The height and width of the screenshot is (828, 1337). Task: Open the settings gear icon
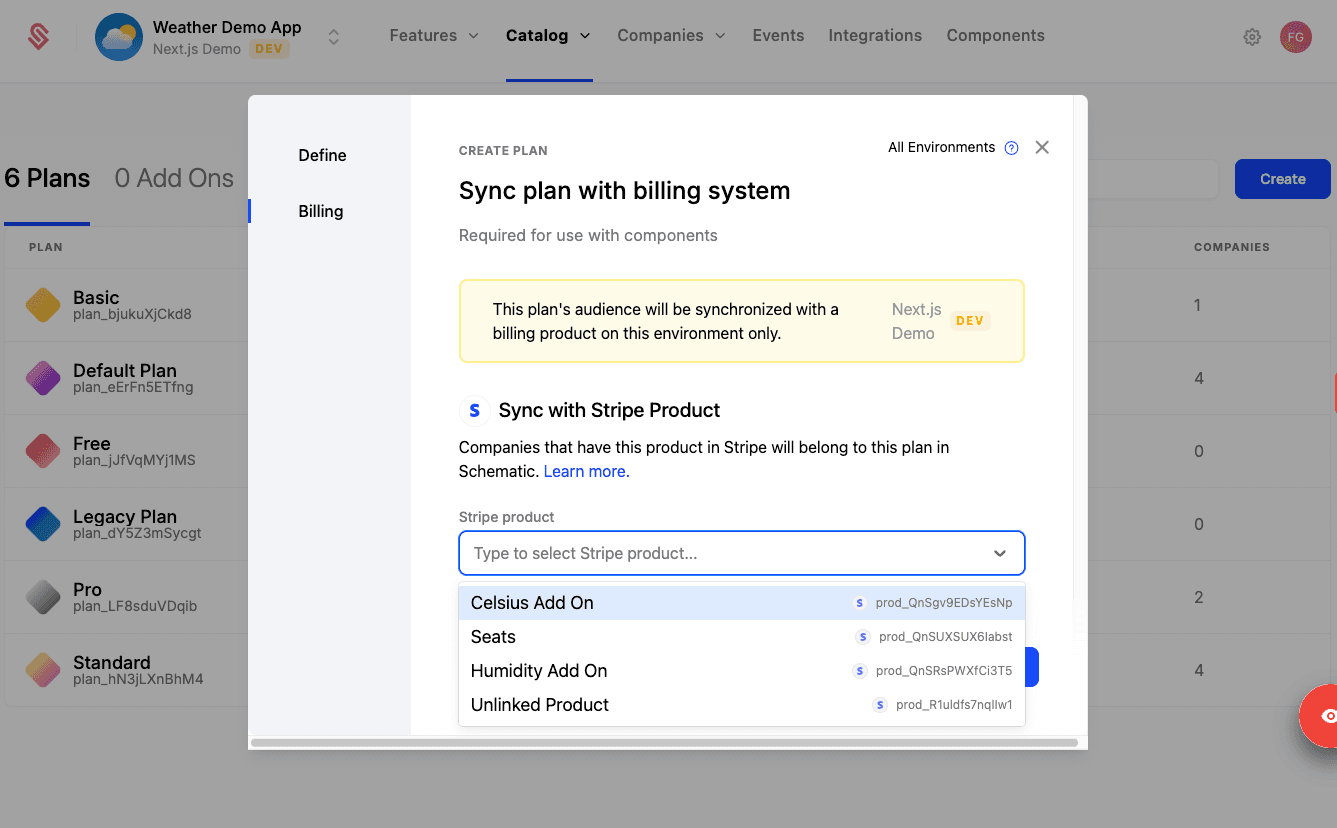(1252, 37)
